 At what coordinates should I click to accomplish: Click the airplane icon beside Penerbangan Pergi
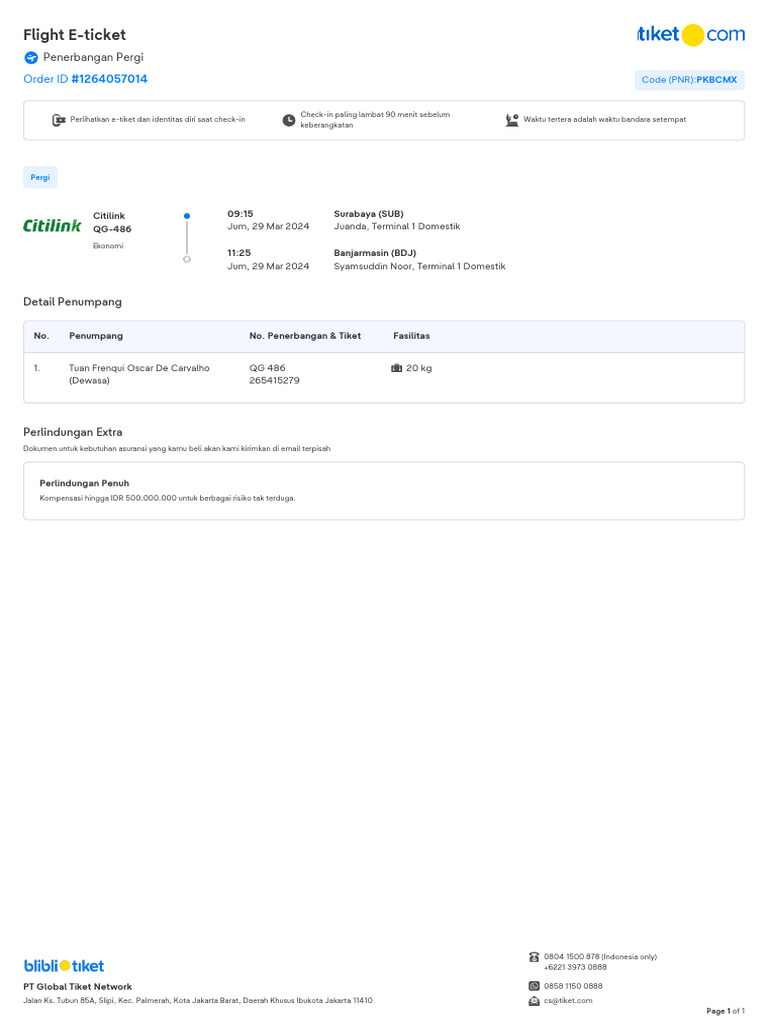coord(31,57)
